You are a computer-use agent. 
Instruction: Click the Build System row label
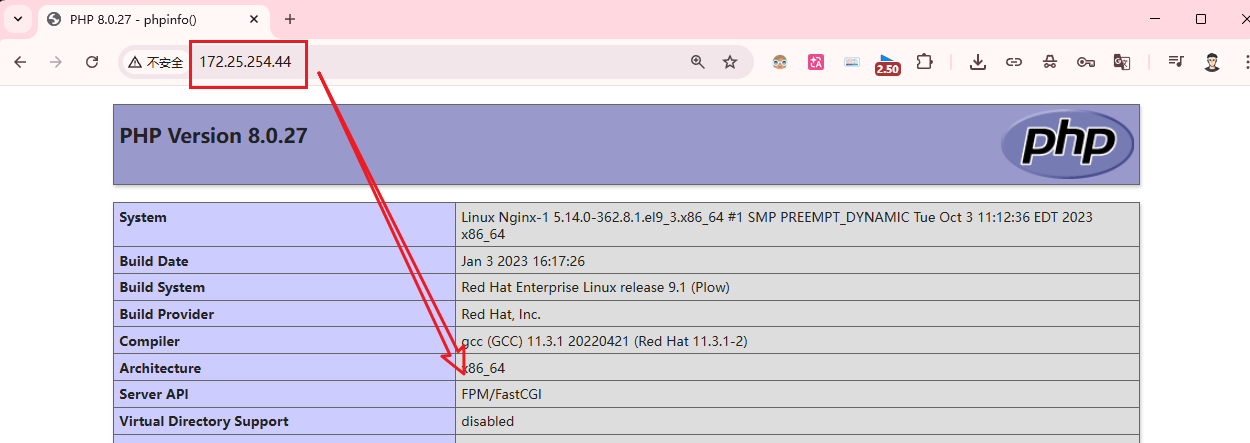click(162, 287)
